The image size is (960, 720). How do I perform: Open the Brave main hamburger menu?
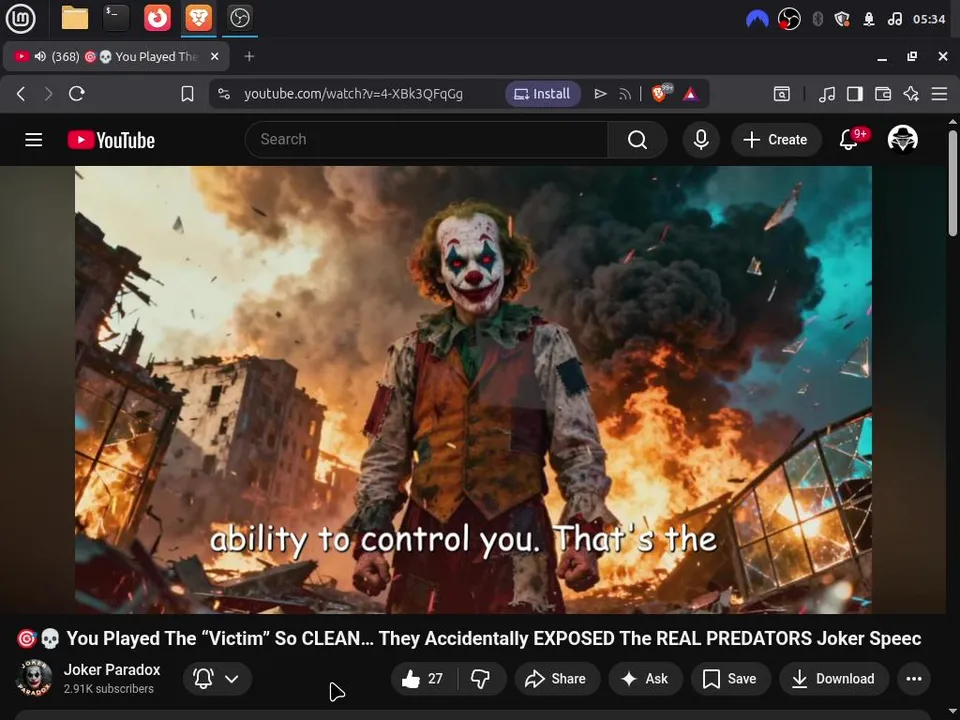[939, 94]
